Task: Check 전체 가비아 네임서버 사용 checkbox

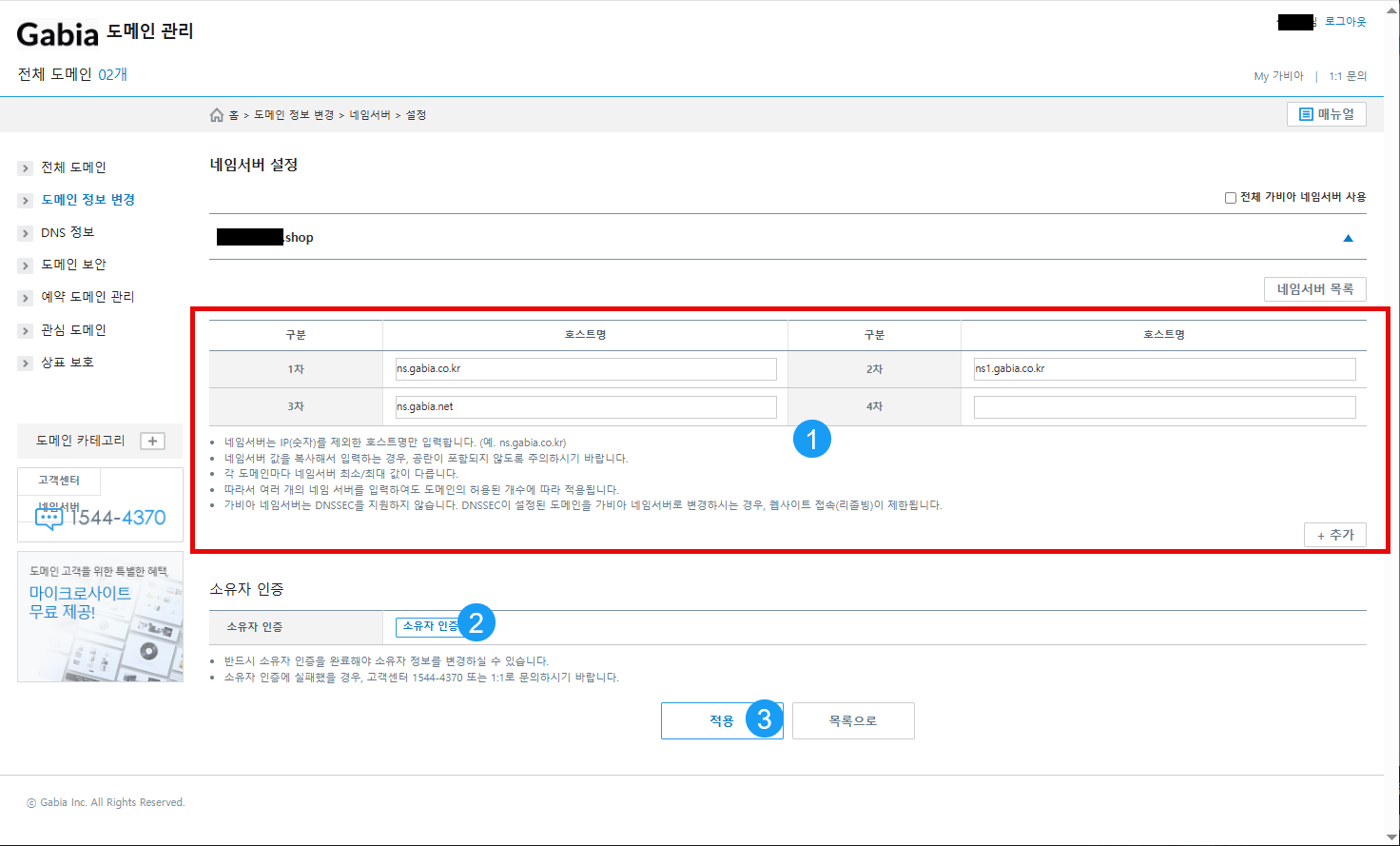Action: [x=1231, y=198]
